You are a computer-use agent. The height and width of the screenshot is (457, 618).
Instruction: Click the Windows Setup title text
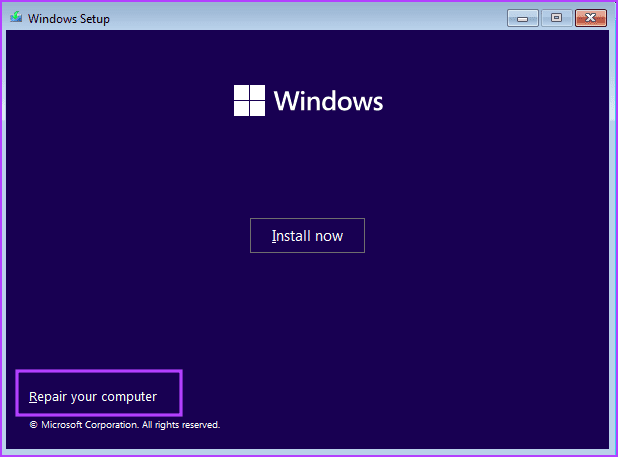click(69, 19)
